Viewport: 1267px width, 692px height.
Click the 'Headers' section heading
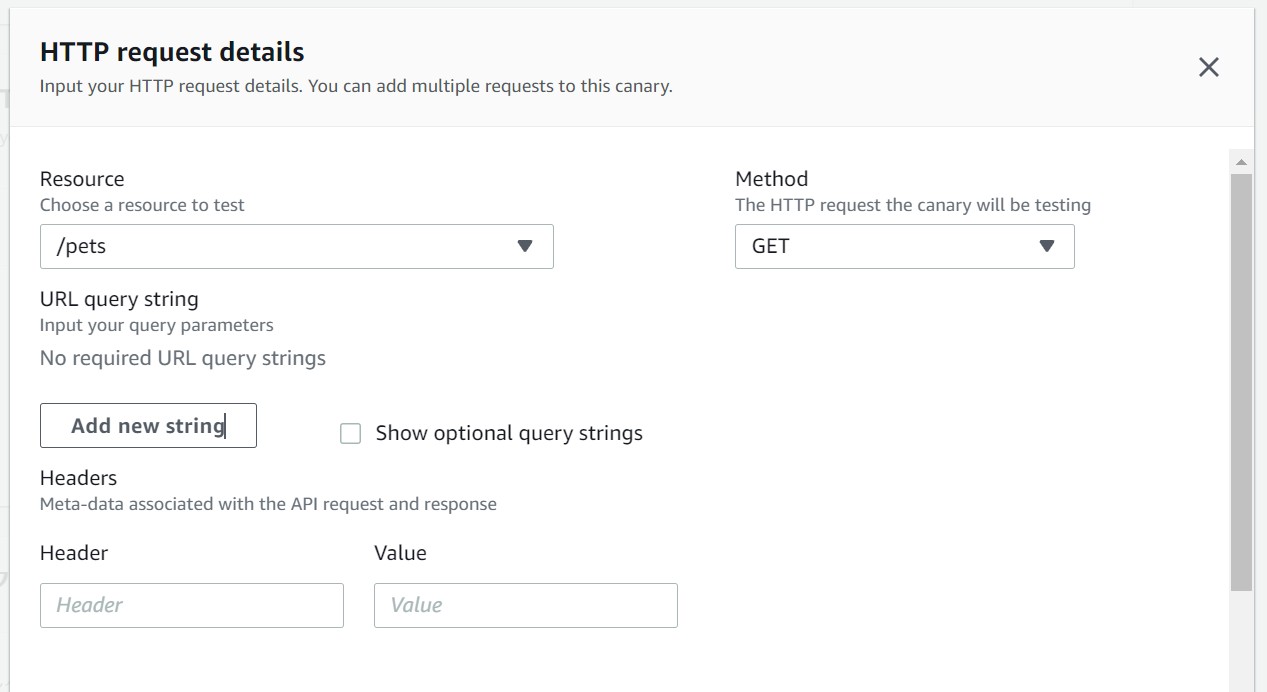point(78,478)
